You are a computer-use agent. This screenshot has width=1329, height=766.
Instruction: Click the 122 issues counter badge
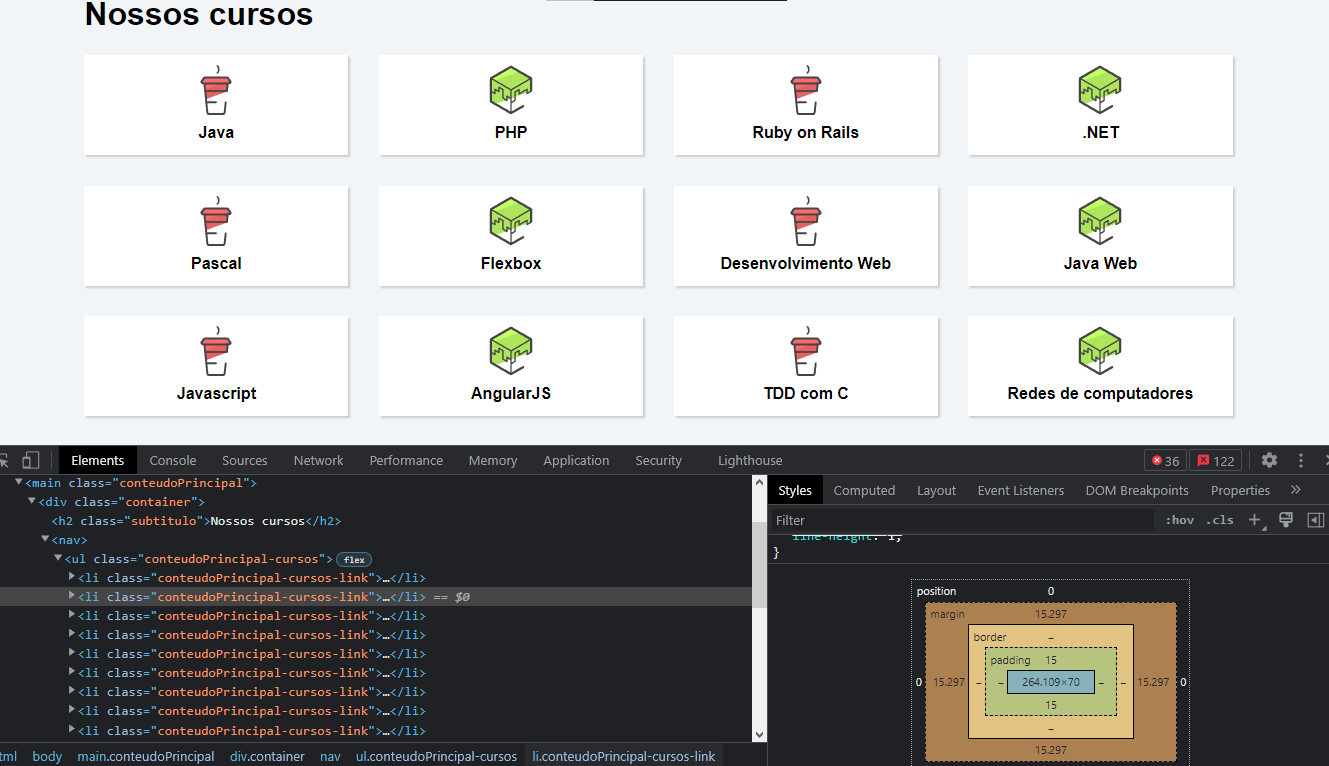tap(1215, 461)
